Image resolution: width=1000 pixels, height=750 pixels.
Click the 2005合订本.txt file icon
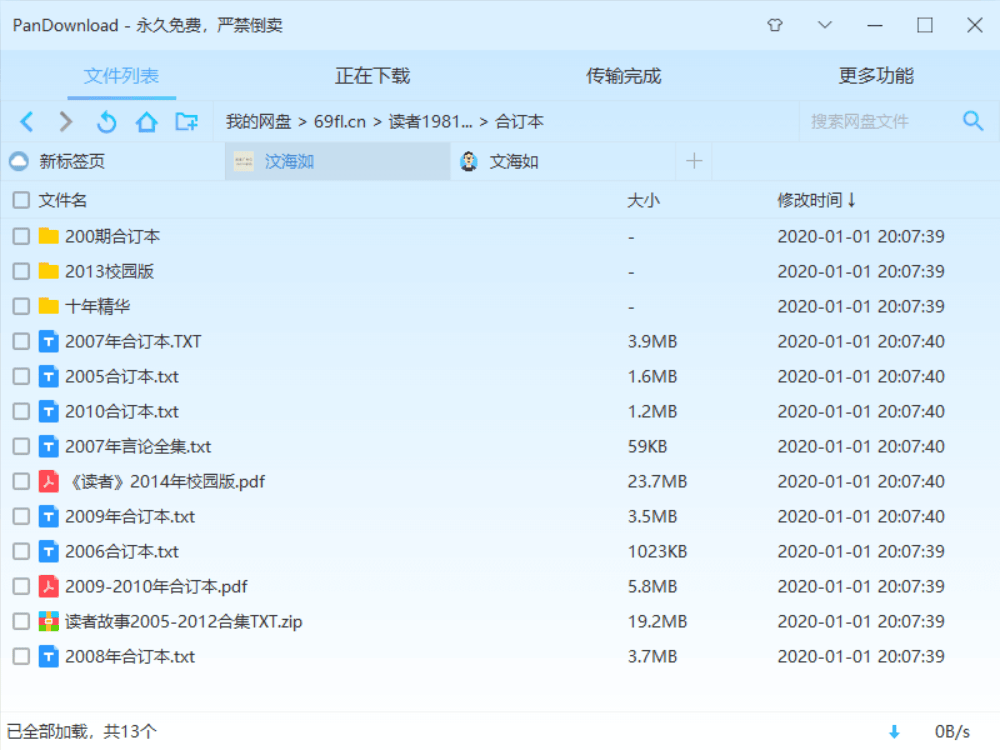tap(48, 376)
